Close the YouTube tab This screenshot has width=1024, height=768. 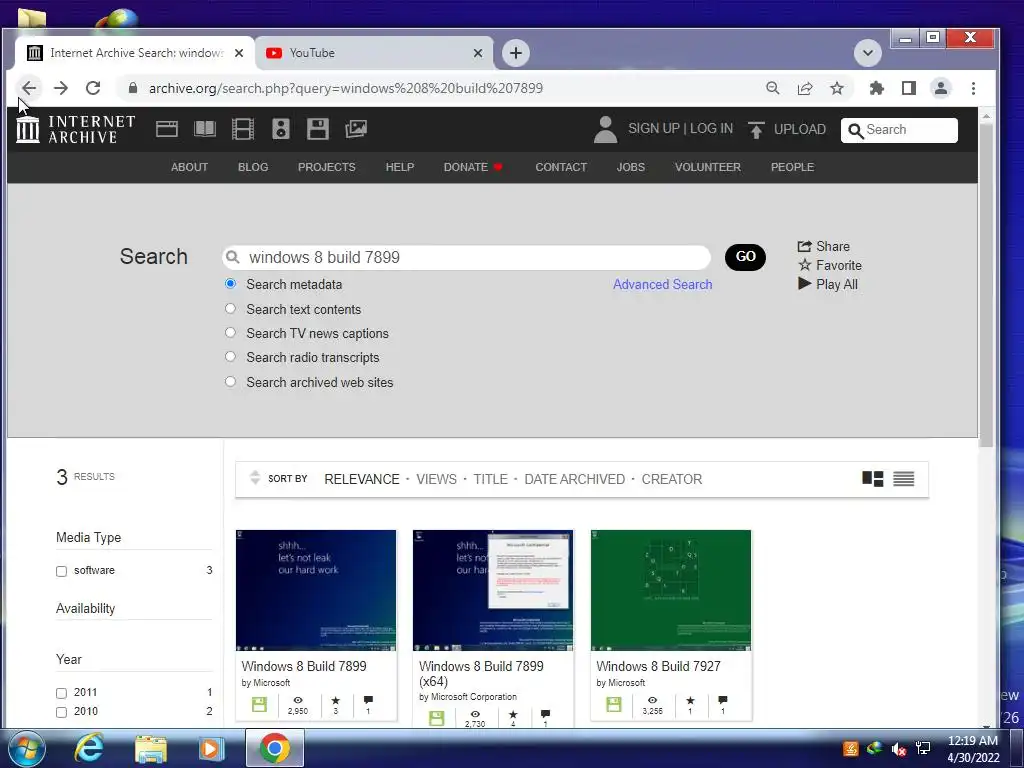[478, 53]
